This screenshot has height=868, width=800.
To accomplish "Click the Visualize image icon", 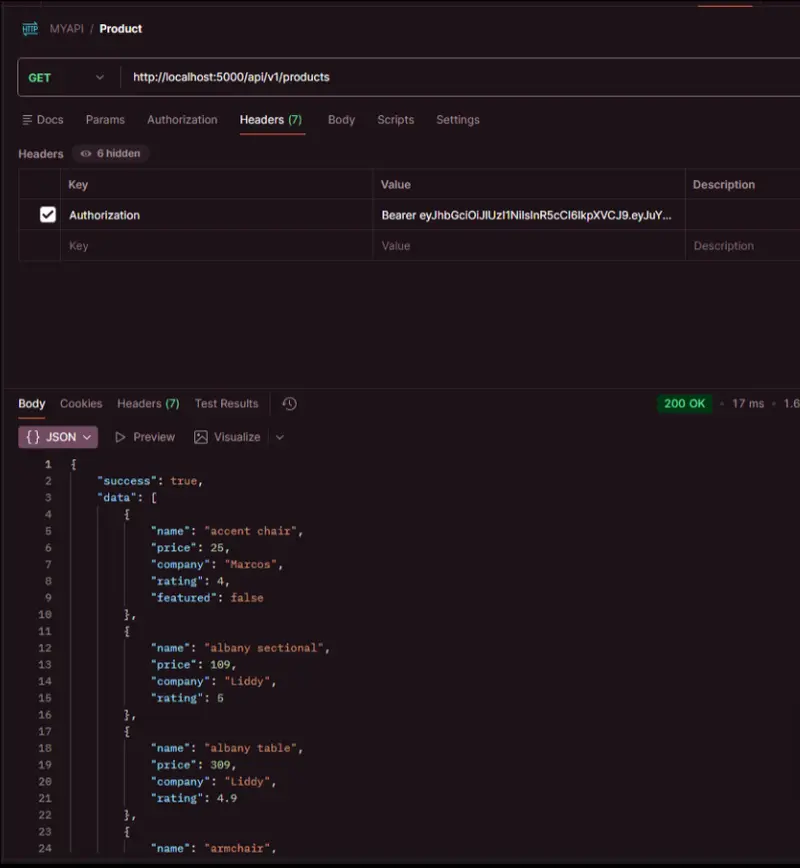I will point(201,437).
